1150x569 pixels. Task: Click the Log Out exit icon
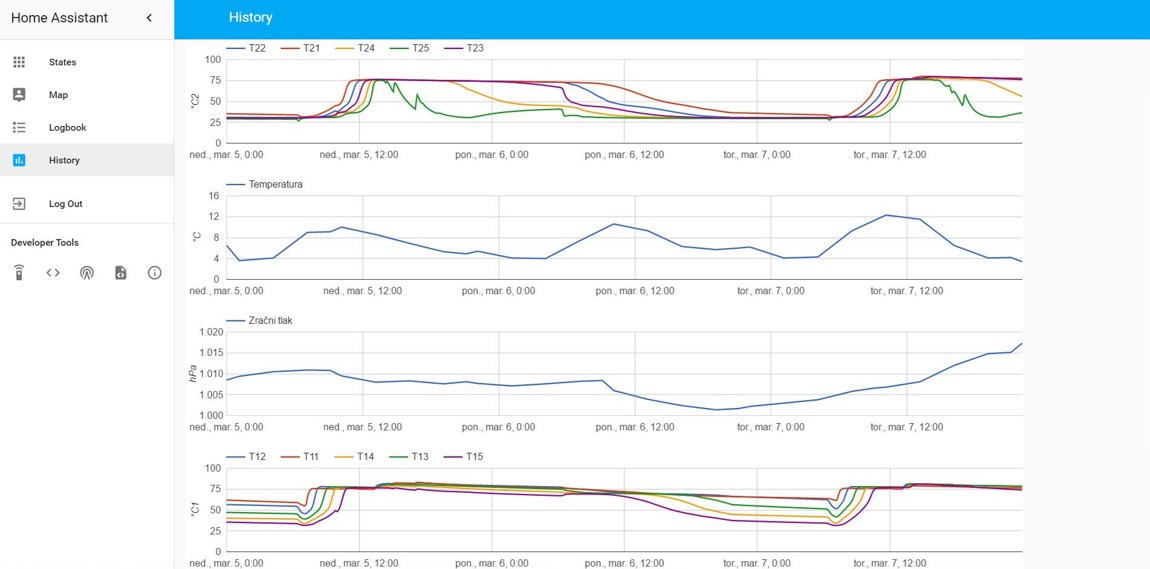19,204
